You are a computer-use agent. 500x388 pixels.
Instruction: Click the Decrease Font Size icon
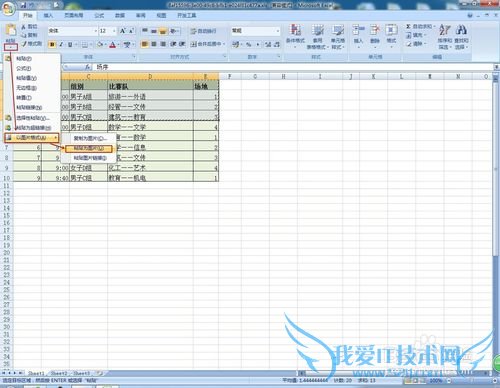[131, 31]
